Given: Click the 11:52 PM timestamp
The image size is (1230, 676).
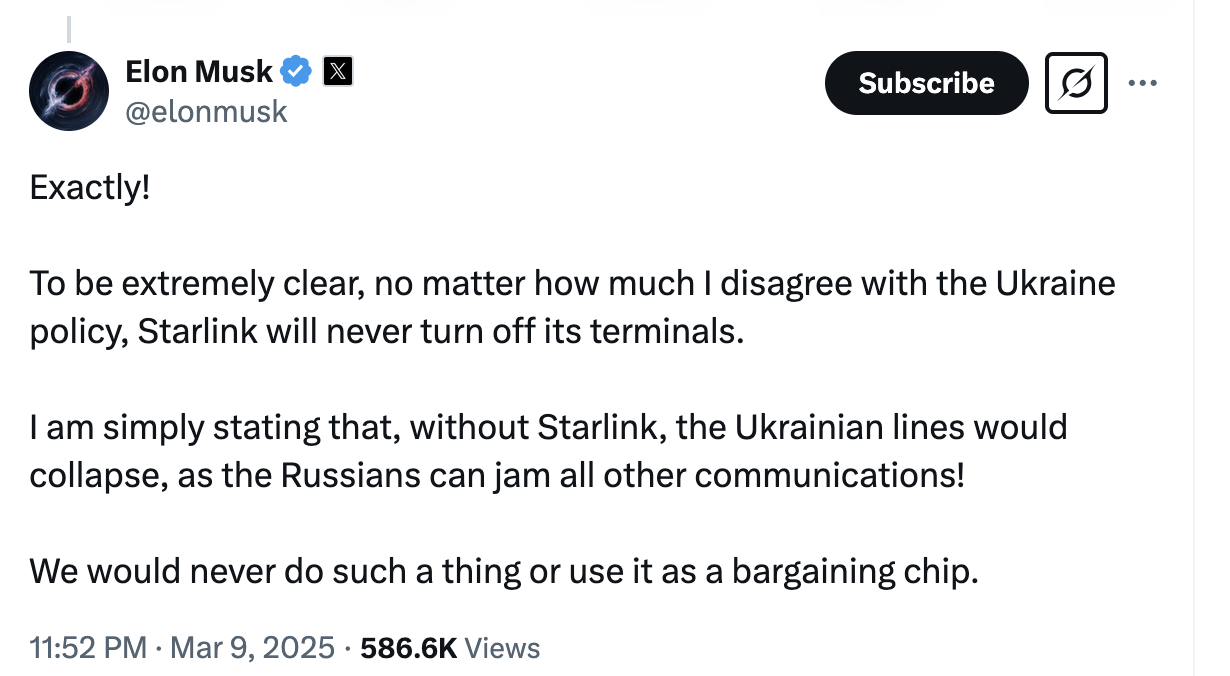Looking at the screenshot, I should (x=88, y=648).
